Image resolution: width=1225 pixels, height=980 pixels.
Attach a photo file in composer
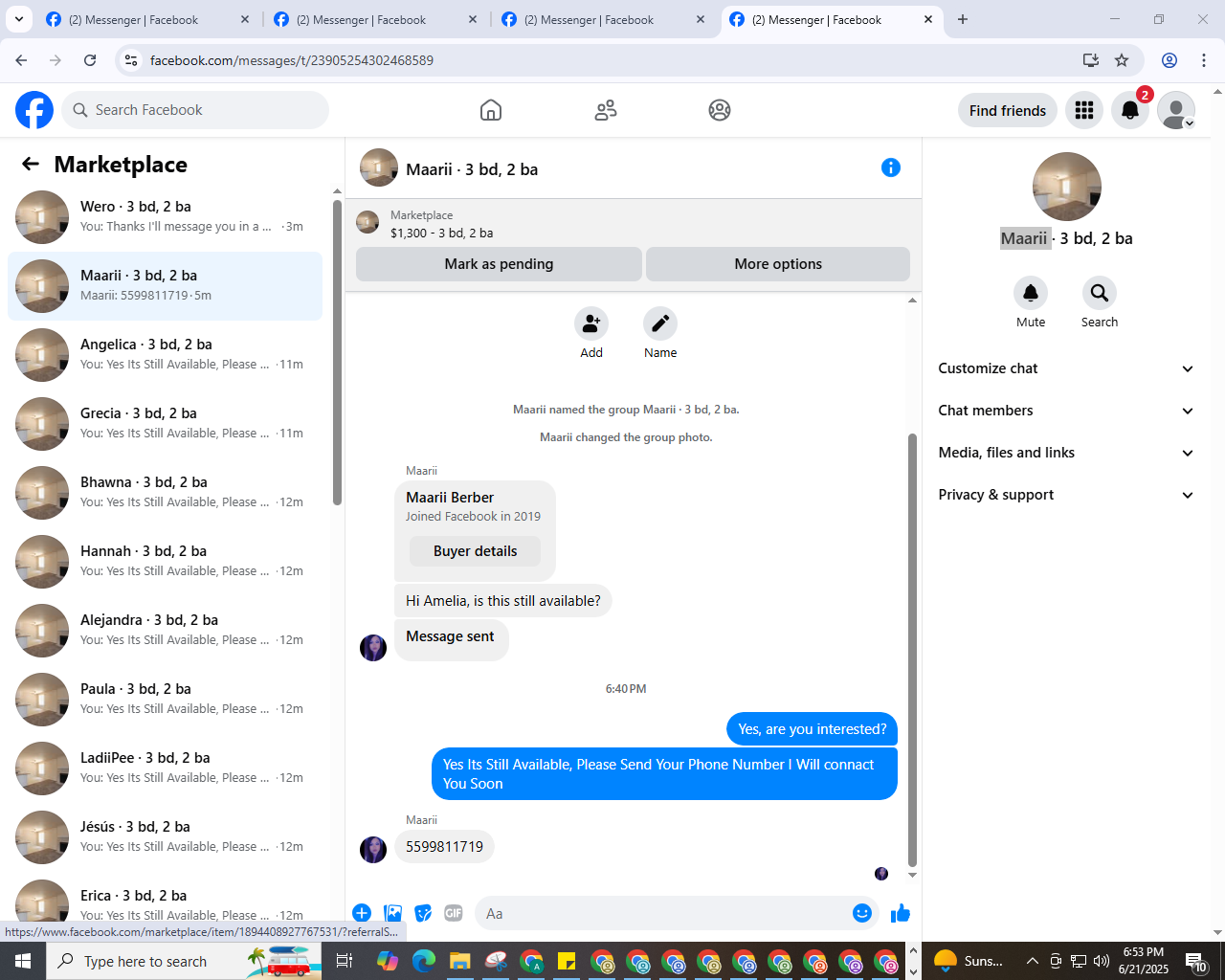392,913
